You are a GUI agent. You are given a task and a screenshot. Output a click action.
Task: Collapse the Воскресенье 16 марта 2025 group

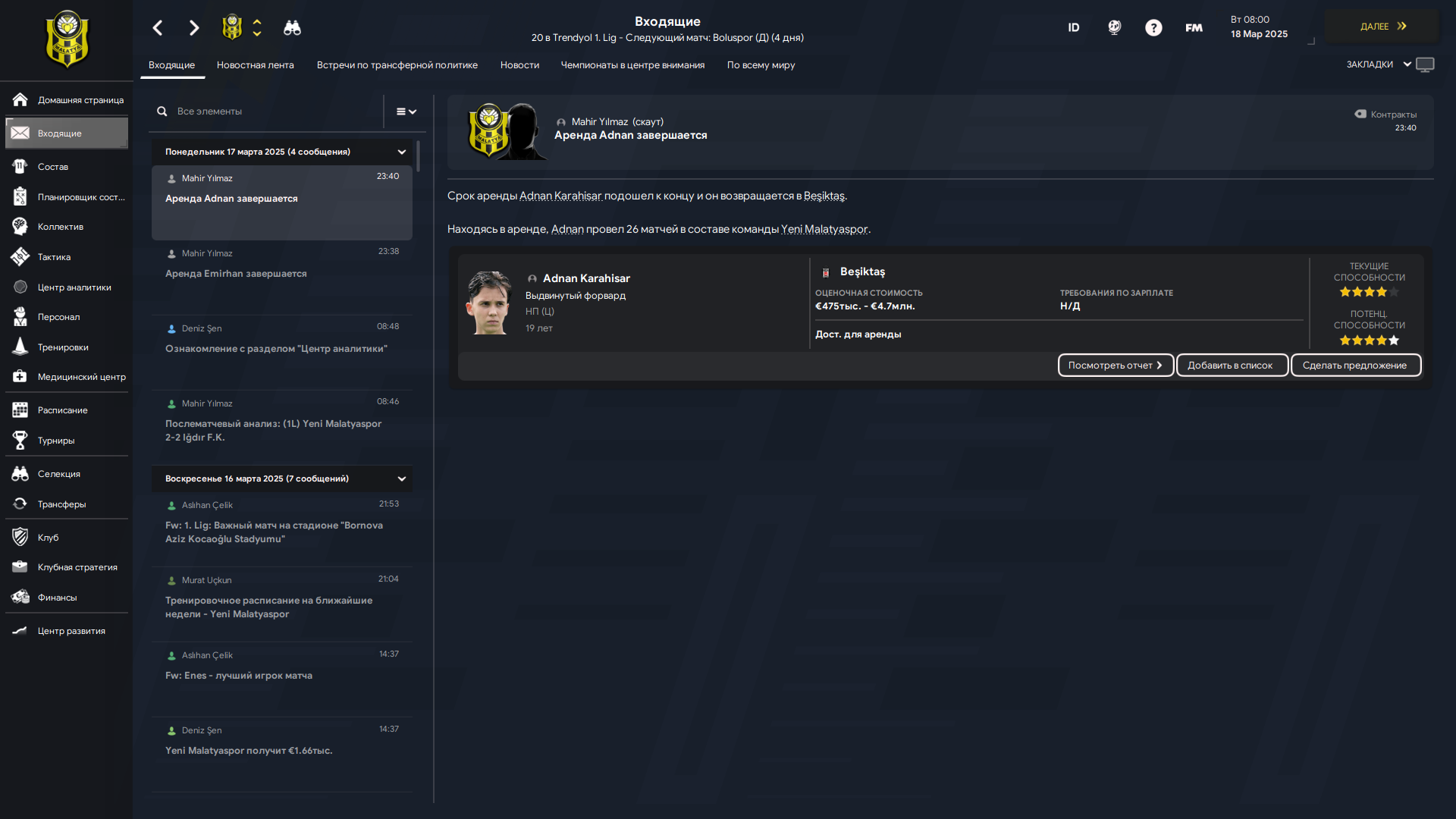click(x=401, y=479)
